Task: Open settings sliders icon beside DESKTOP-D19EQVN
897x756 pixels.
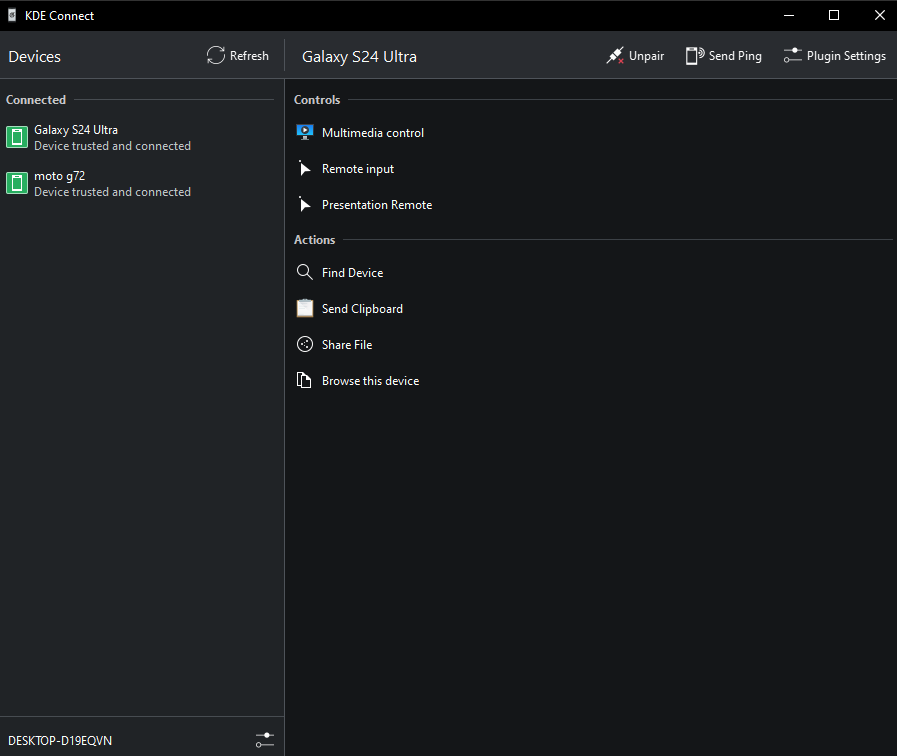Action: click(265, 740)
